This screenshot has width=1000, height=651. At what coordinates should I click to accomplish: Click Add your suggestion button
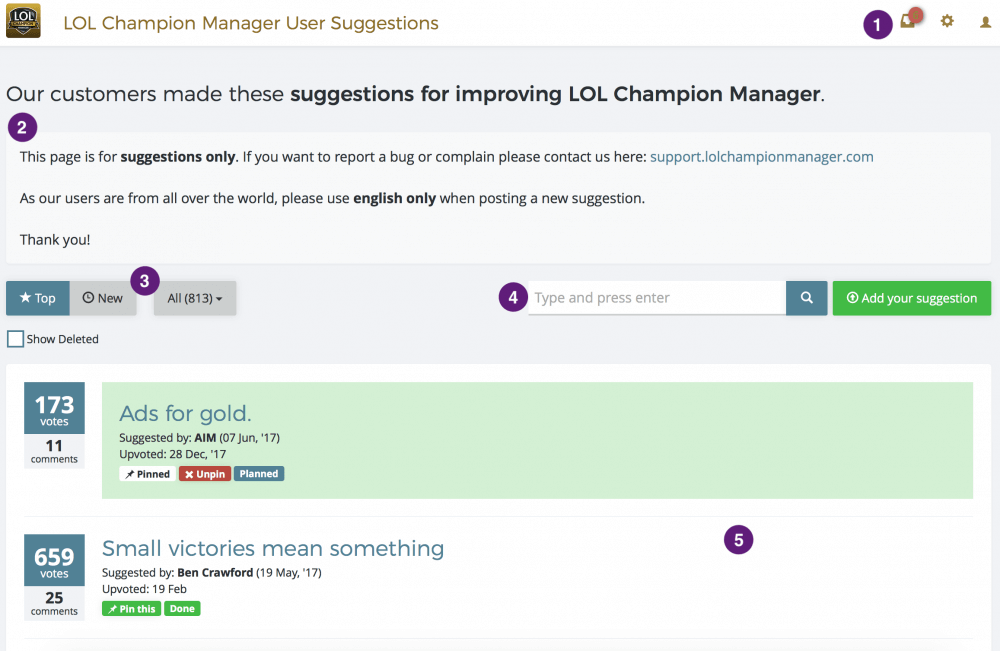[x=911, y=298]
